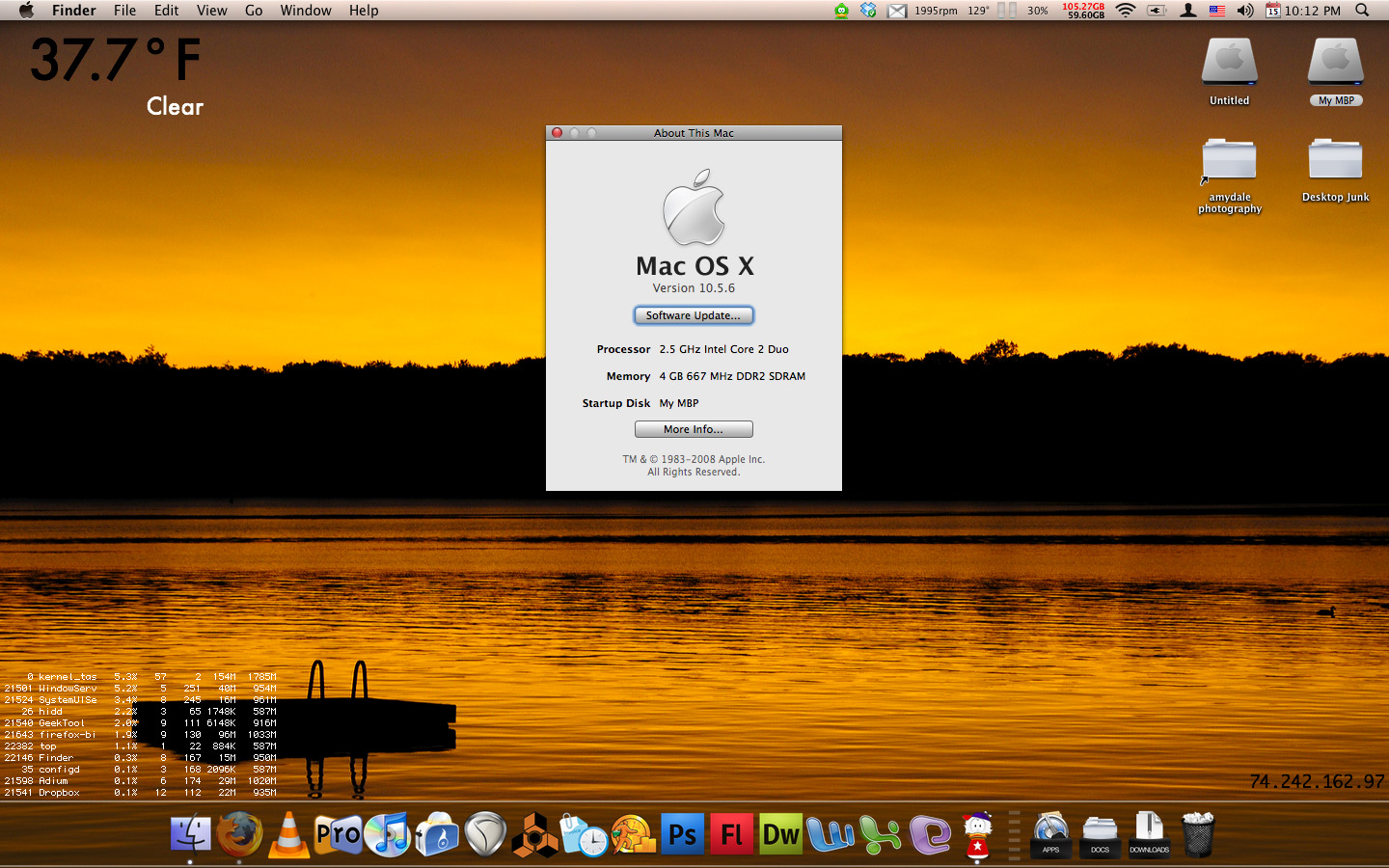This screenshot has width=1389, height=868.
Task: Open the Apple menu
Action: pyautogui.click(x=26, y=11)
